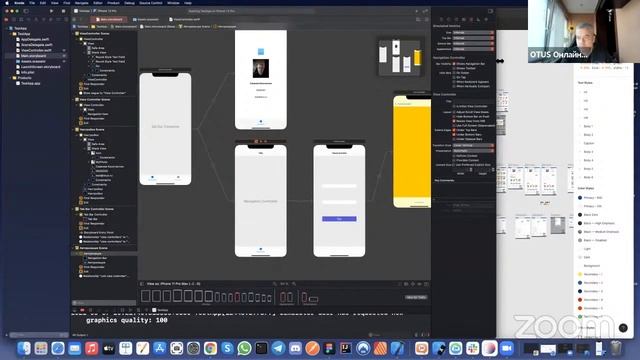This screenshot has width=640, height=360.
Task: Click the Figma help question mark icon
Action: (x=623, y=328)
